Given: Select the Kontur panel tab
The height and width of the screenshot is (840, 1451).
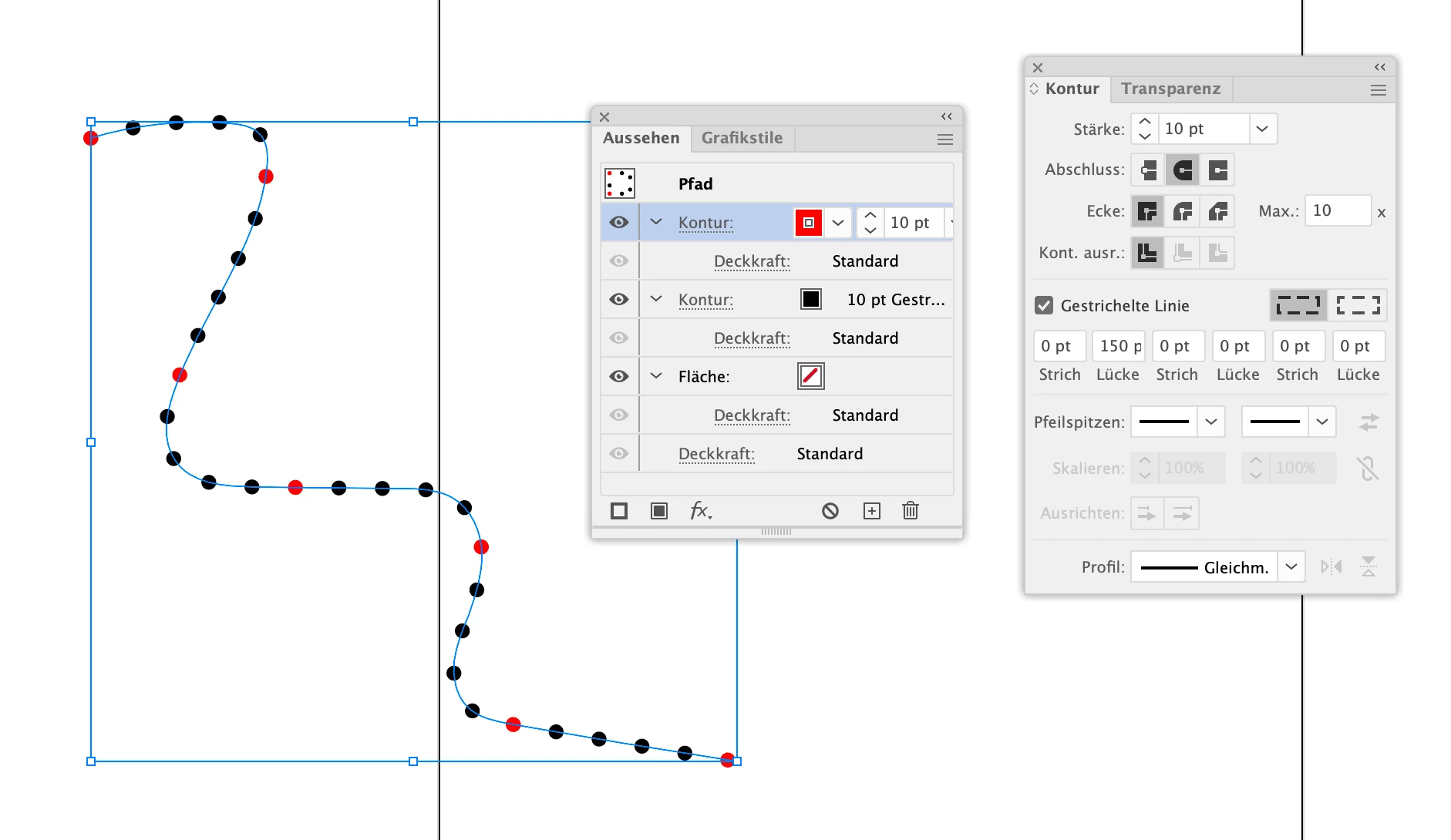Looking at the screenshot, I should click(1072, 89).
